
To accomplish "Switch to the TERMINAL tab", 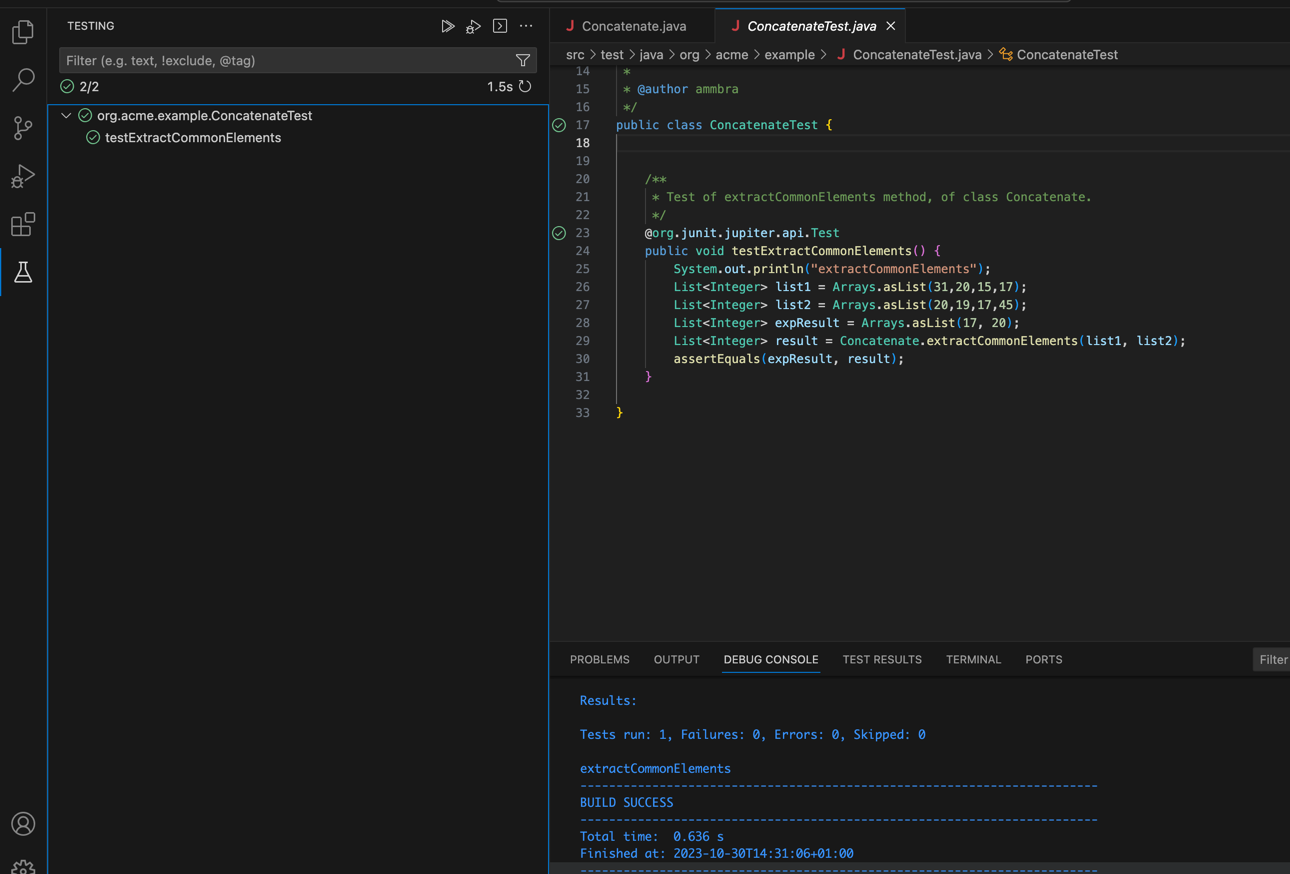I will pyautogui.click(x=972, y=659).
